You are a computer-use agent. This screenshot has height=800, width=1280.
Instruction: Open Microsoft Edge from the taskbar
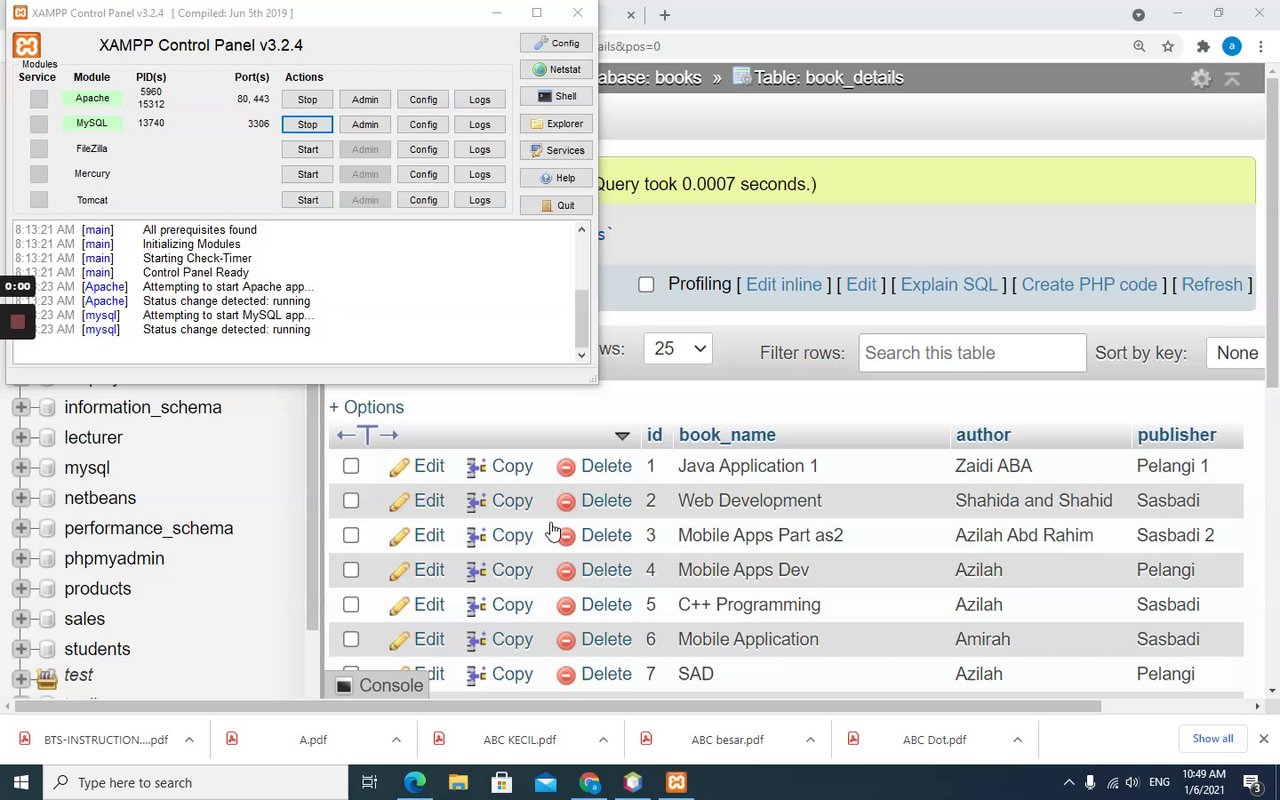[x=414, y=782]
